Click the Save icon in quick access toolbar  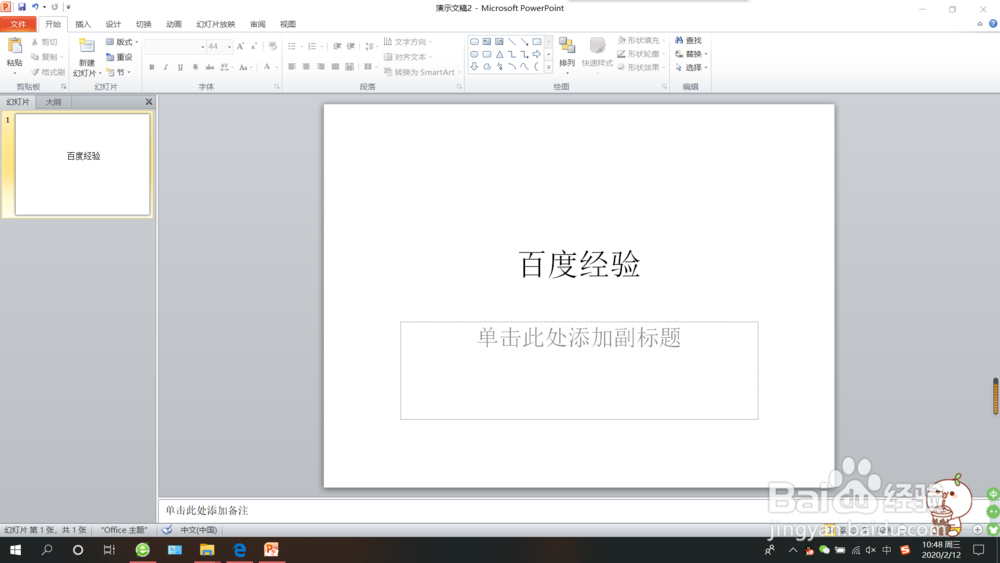pos(22,7)
